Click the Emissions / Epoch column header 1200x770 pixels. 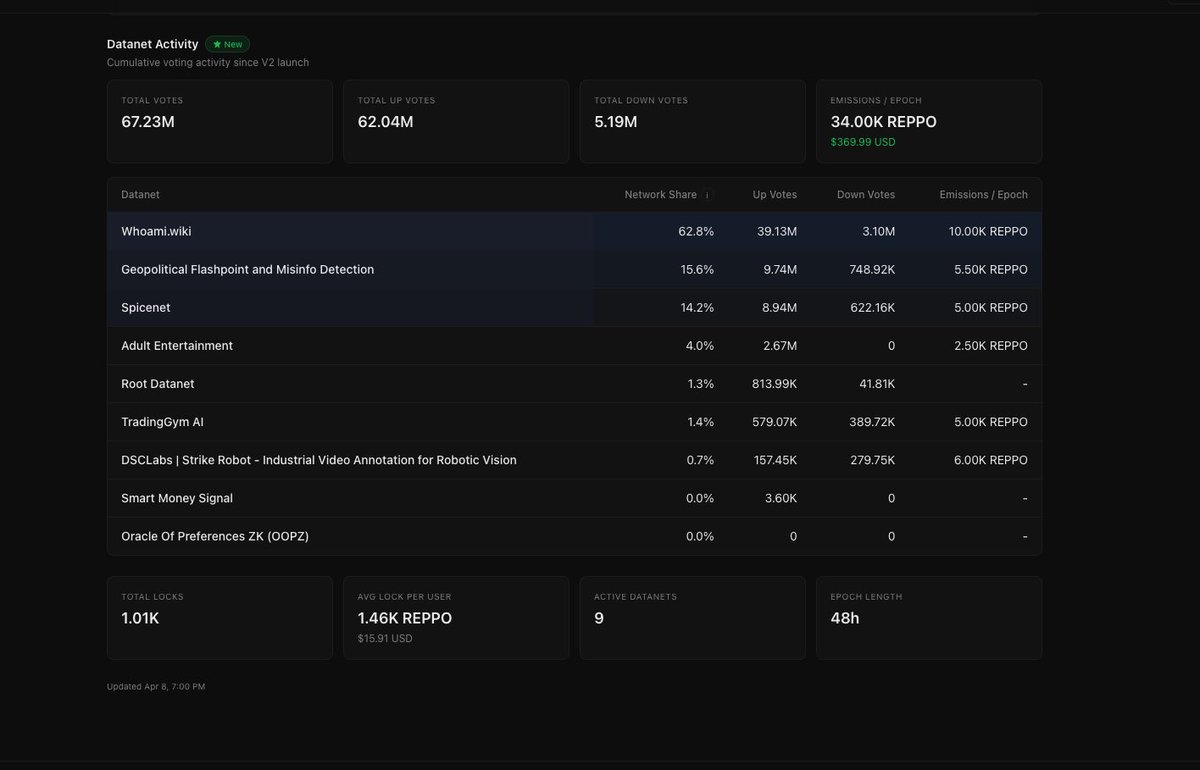point(984,195)
